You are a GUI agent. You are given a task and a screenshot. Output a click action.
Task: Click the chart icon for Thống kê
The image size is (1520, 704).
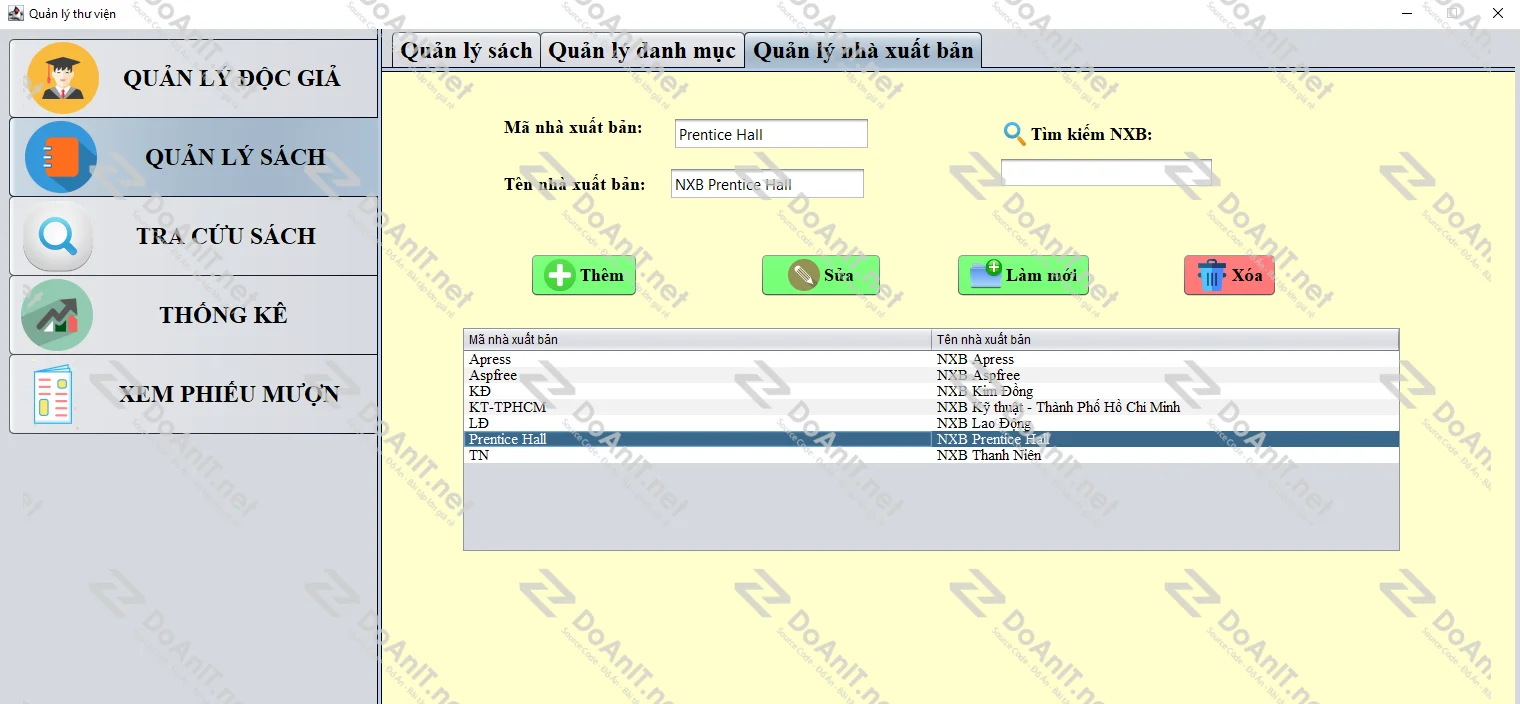(57, 315)
